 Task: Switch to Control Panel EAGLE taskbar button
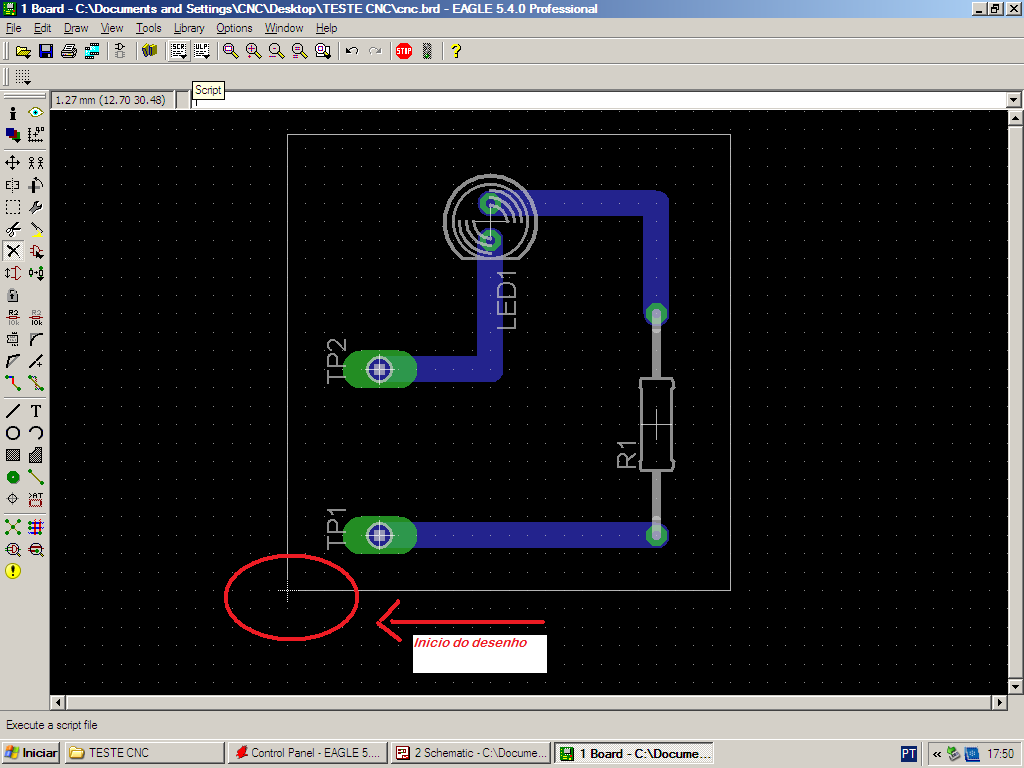[308, 753]
